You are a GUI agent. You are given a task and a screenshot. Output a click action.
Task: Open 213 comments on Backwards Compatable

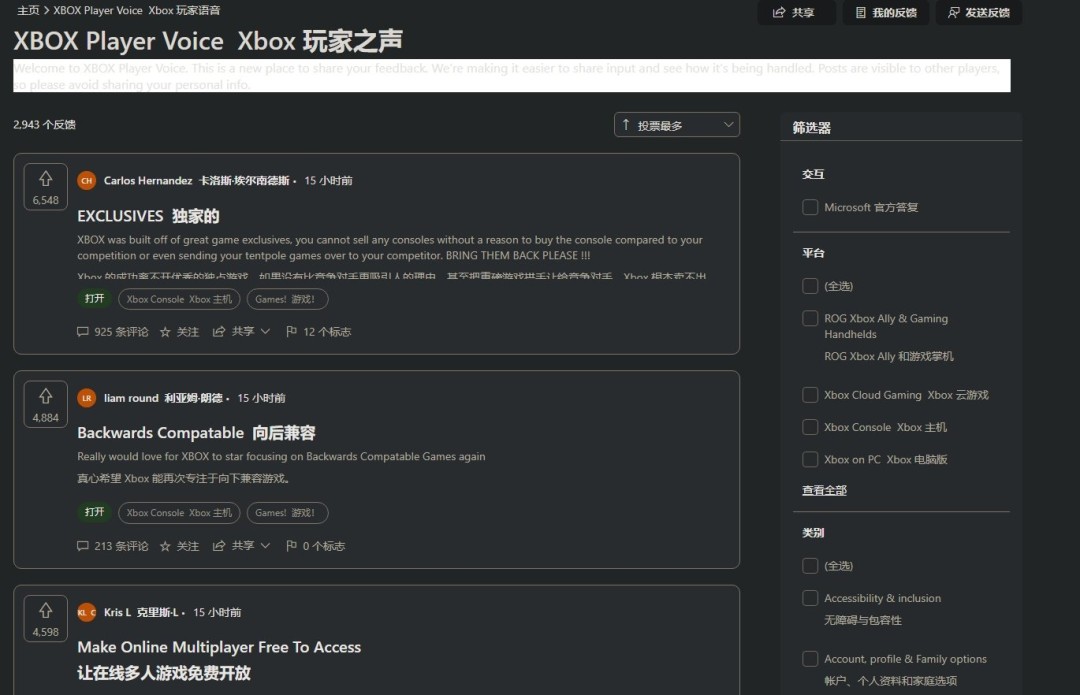coord(112,546)
